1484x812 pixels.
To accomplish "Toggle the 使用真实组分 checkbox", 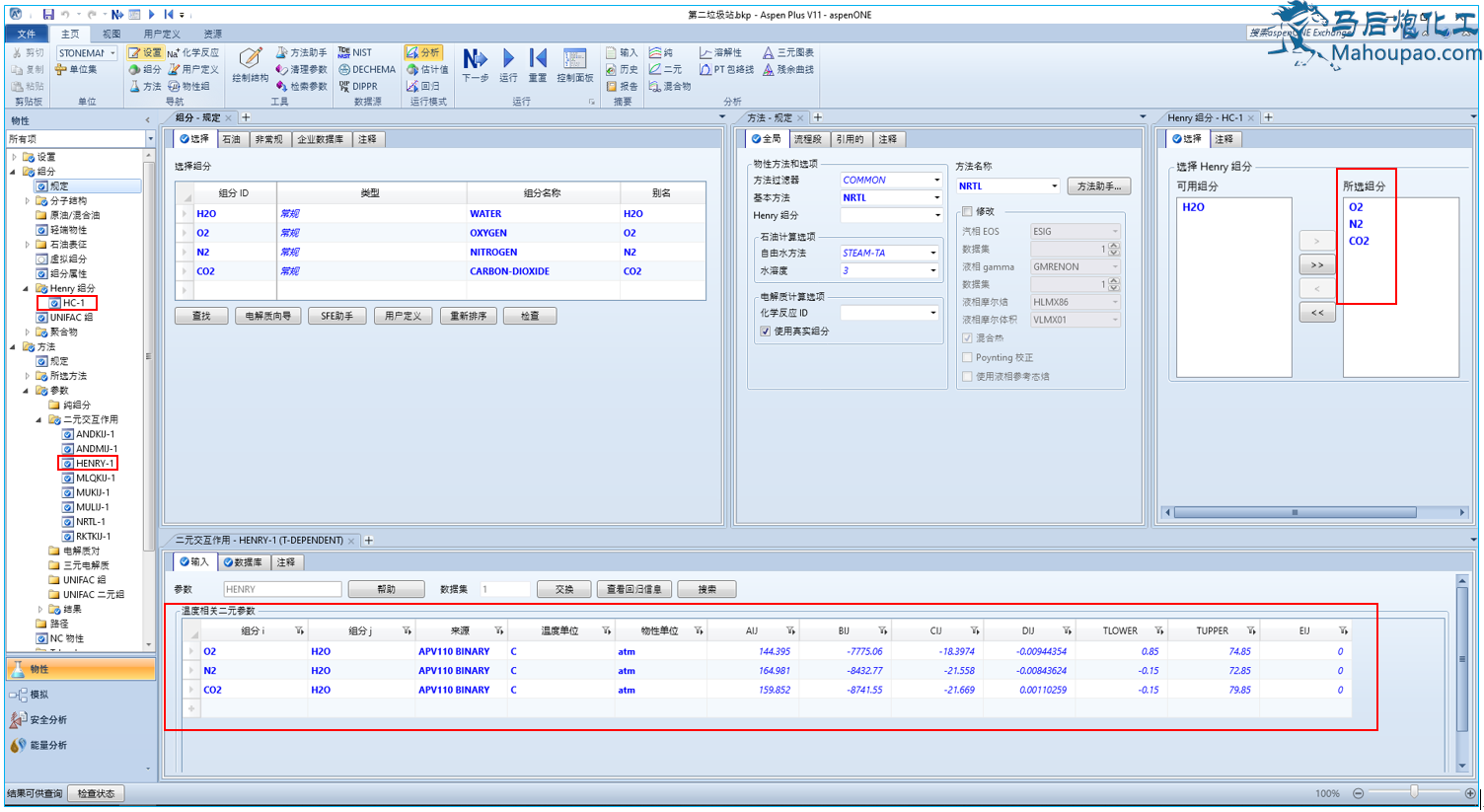I will [766, 332].
